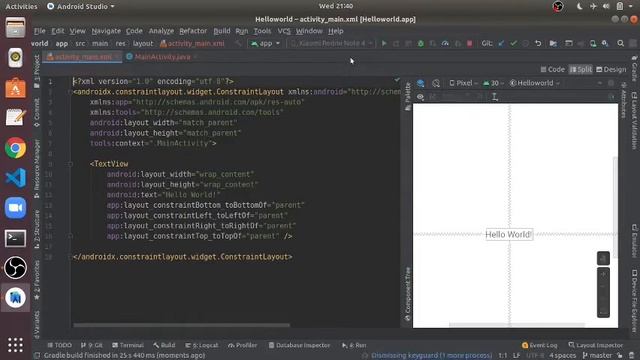Select the Hello World! TextView in preview
Viewport: 640px width, 360px height.
pyautogui.click(x=509, y=235)
